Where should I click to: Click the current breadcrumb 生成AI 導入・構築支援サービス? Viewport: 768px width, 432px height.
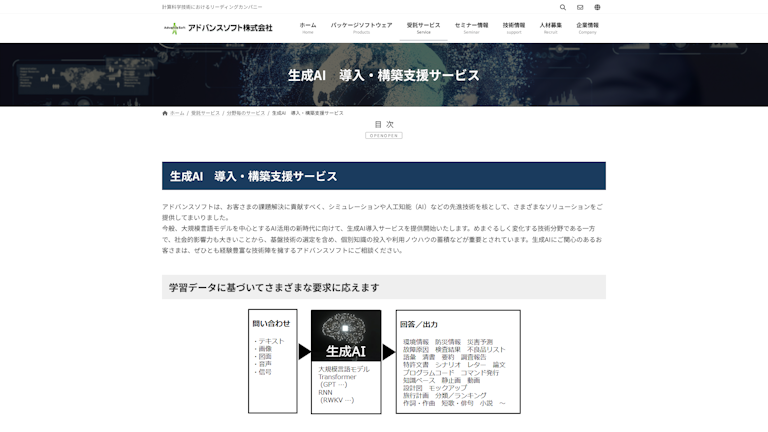[308, 113]
